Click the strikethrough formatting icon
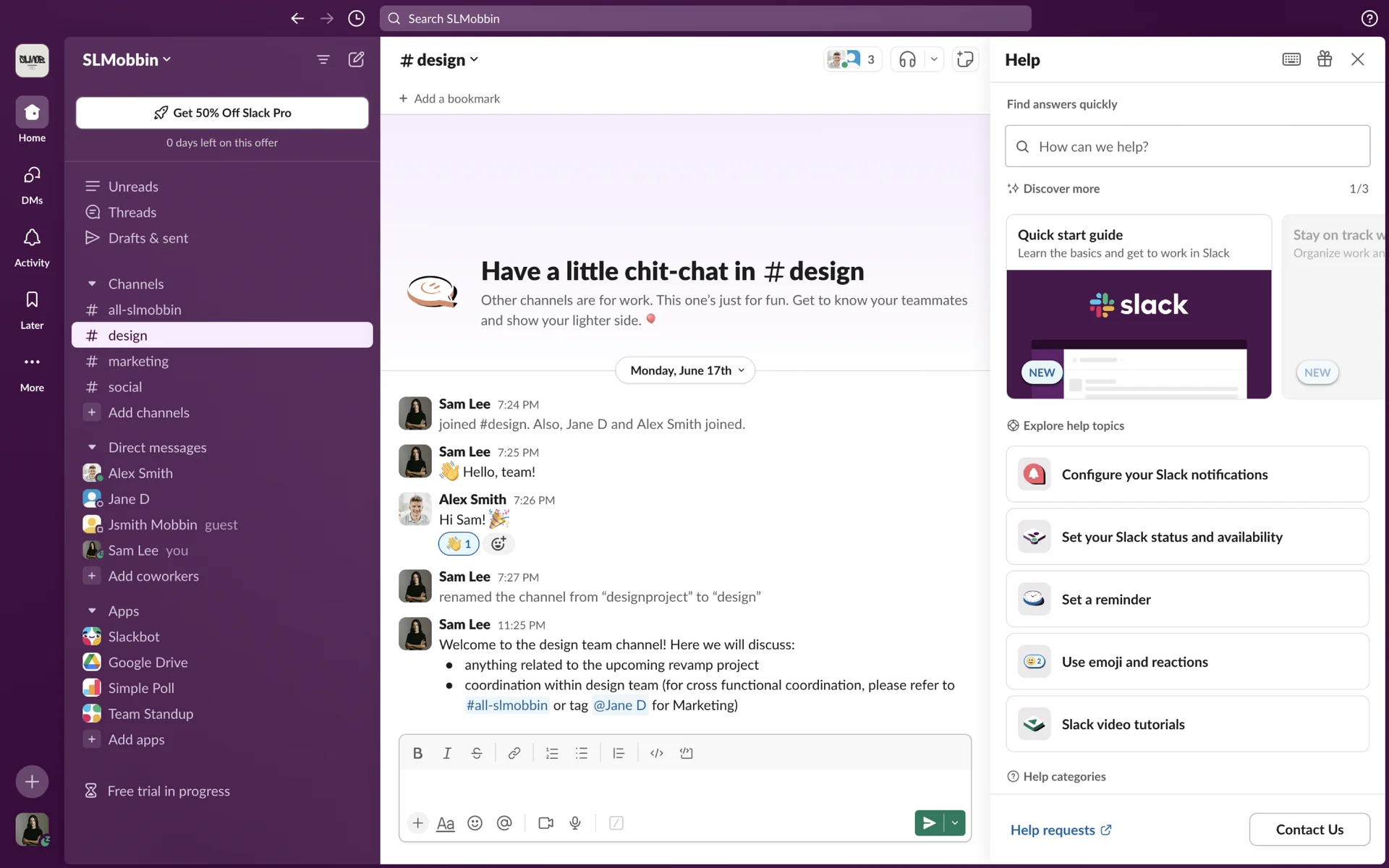Viewport: 1389px width, 868px height. (x=476, y=753)
